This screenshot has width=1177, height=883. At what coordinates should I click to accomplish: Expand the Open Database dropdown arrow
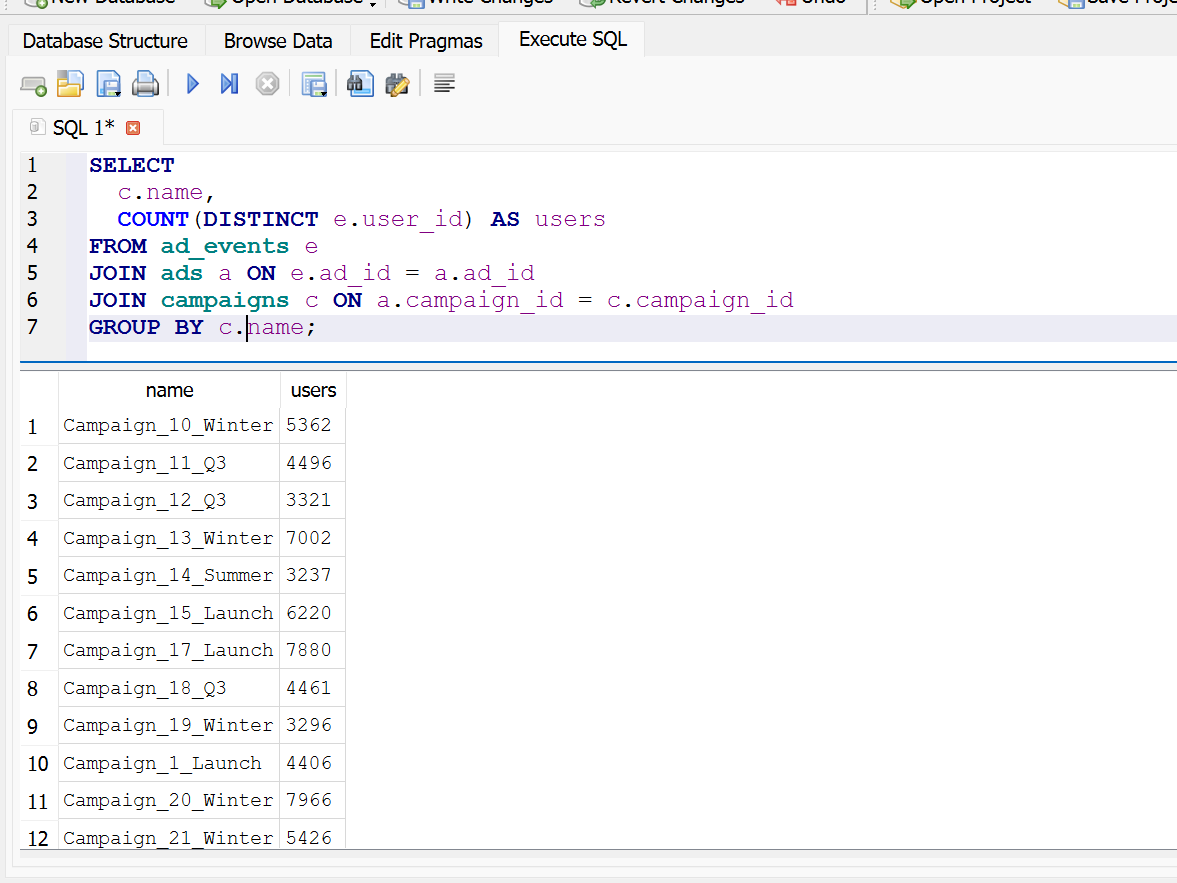[x=373, y=4]
